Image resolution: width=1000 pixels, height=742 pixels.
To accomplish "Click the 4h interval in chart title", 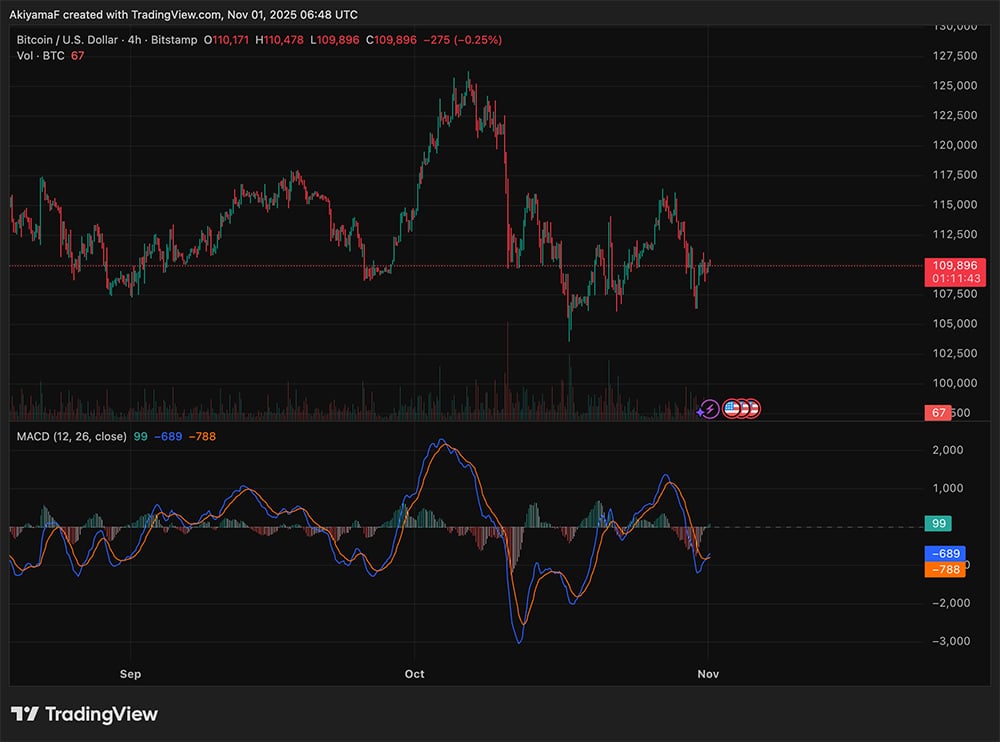I will [x=134, y=40].
